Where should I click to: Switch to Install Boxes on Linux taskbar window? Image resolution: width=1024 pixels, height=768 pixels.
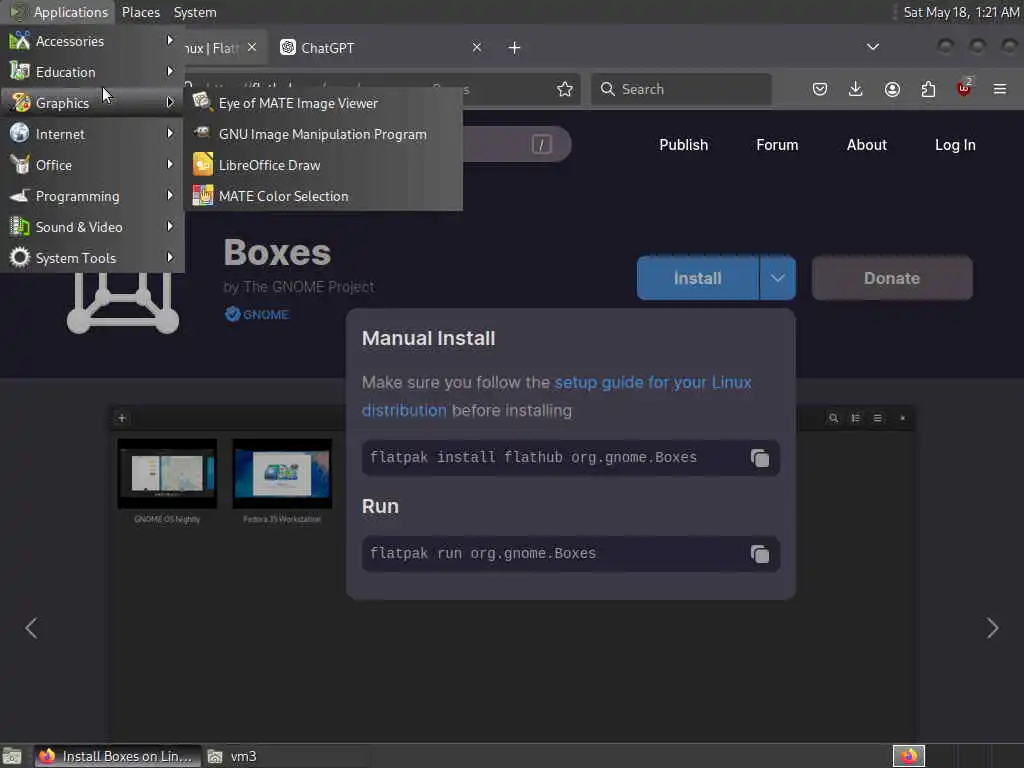pyautogui.click(x=118, y=756)
